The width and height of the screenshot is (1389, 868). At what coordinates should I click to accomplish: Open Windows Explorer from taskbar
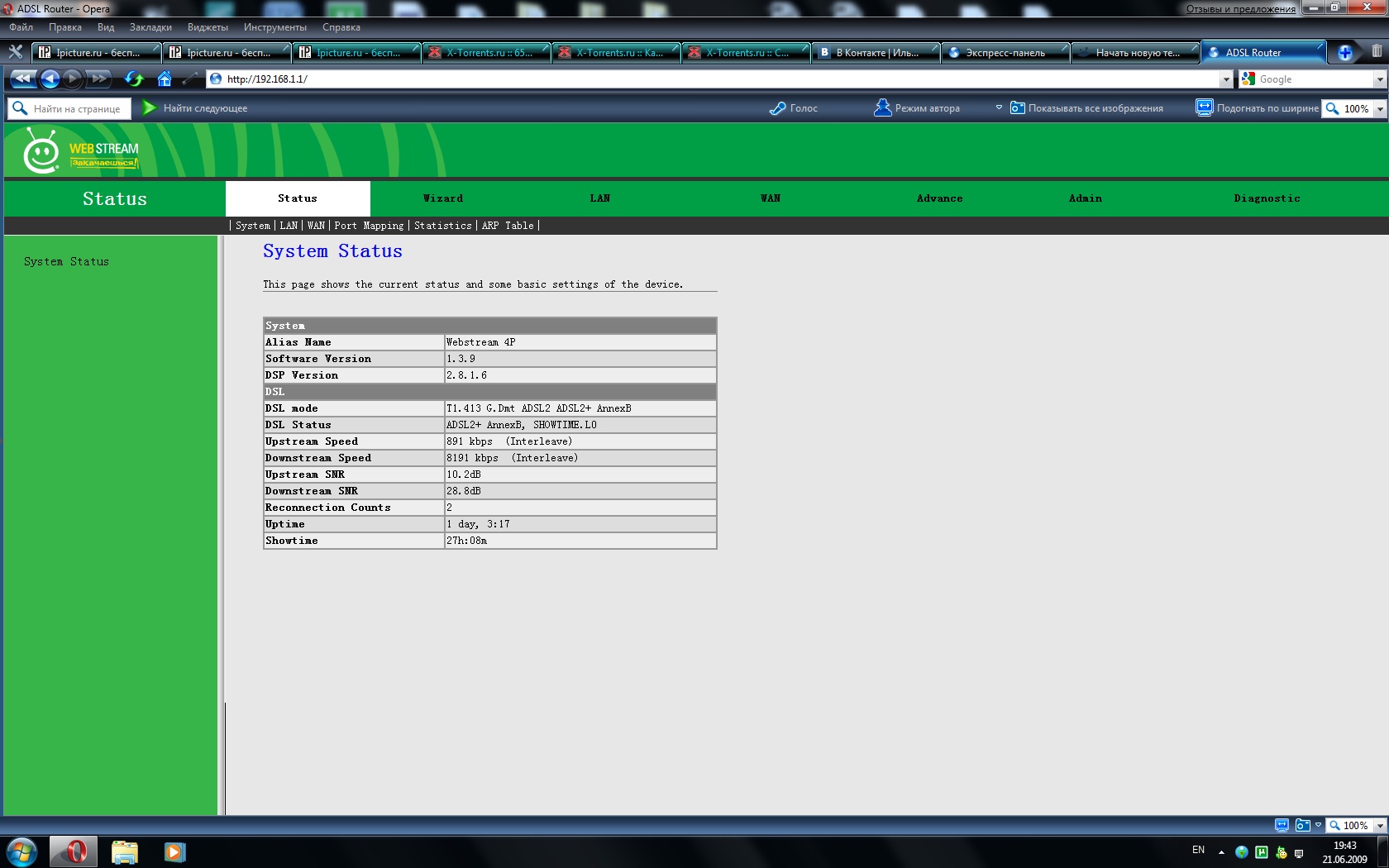coord(124,851)
